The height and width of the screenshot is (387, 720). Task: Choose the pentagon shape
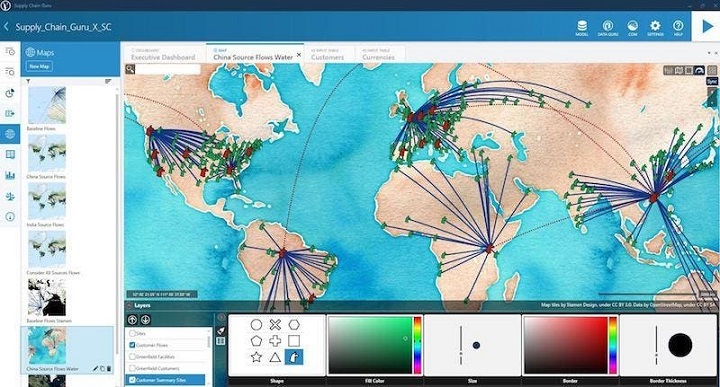pyautogui.click(x=256, y=341)
